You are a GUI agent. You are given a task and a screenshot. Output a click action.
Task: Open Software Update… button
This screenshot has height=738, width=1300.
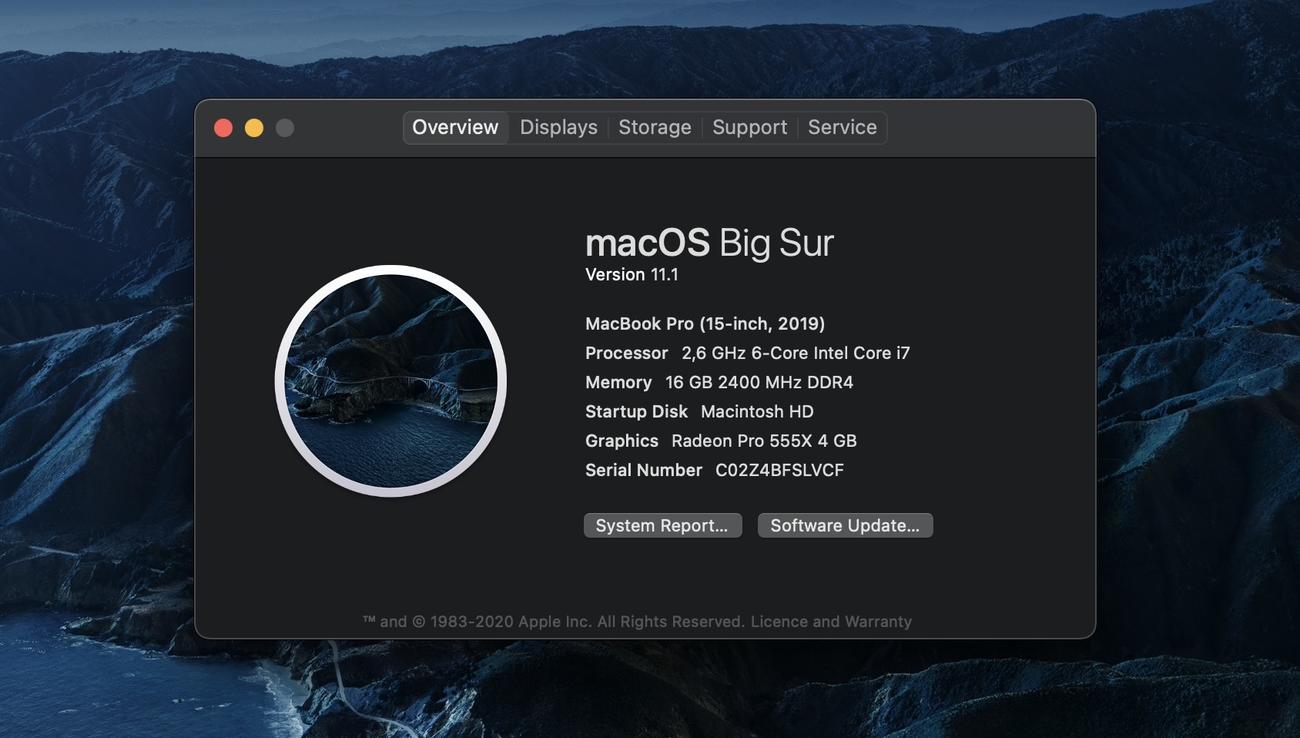click(x=845, y=526)
